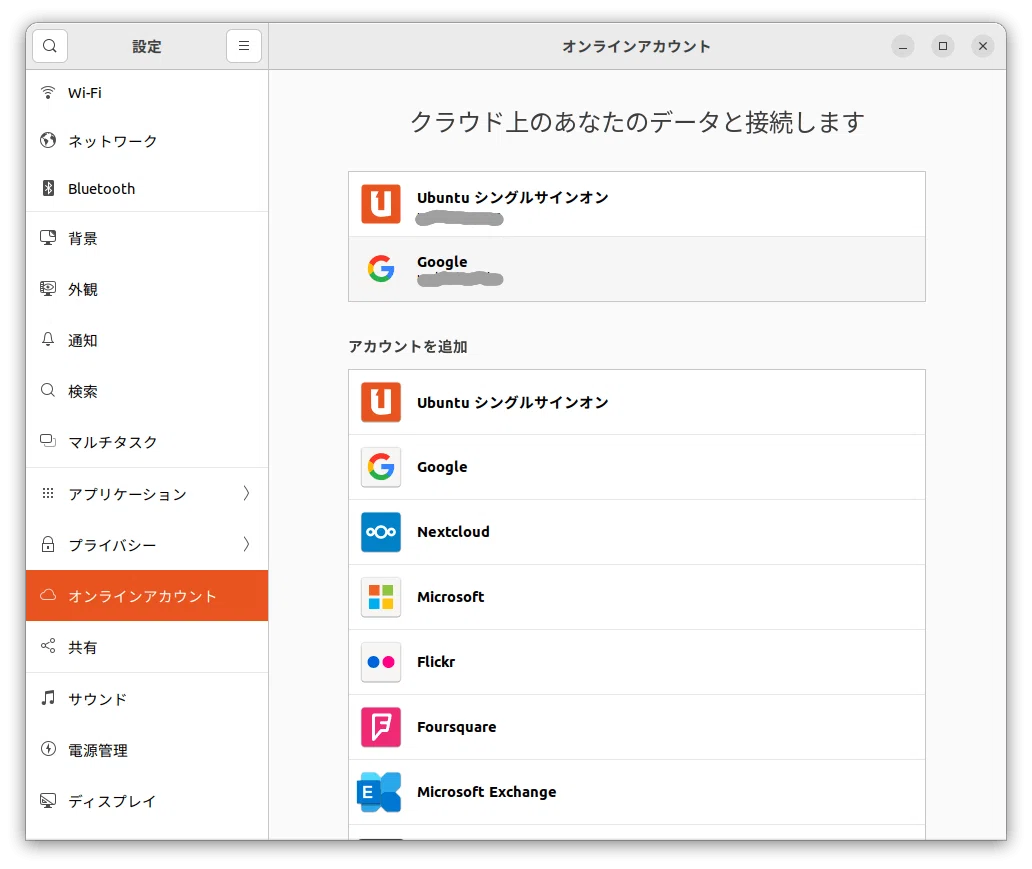
Task: Click the アカウントを追加 heading
Action: (408, 346)
